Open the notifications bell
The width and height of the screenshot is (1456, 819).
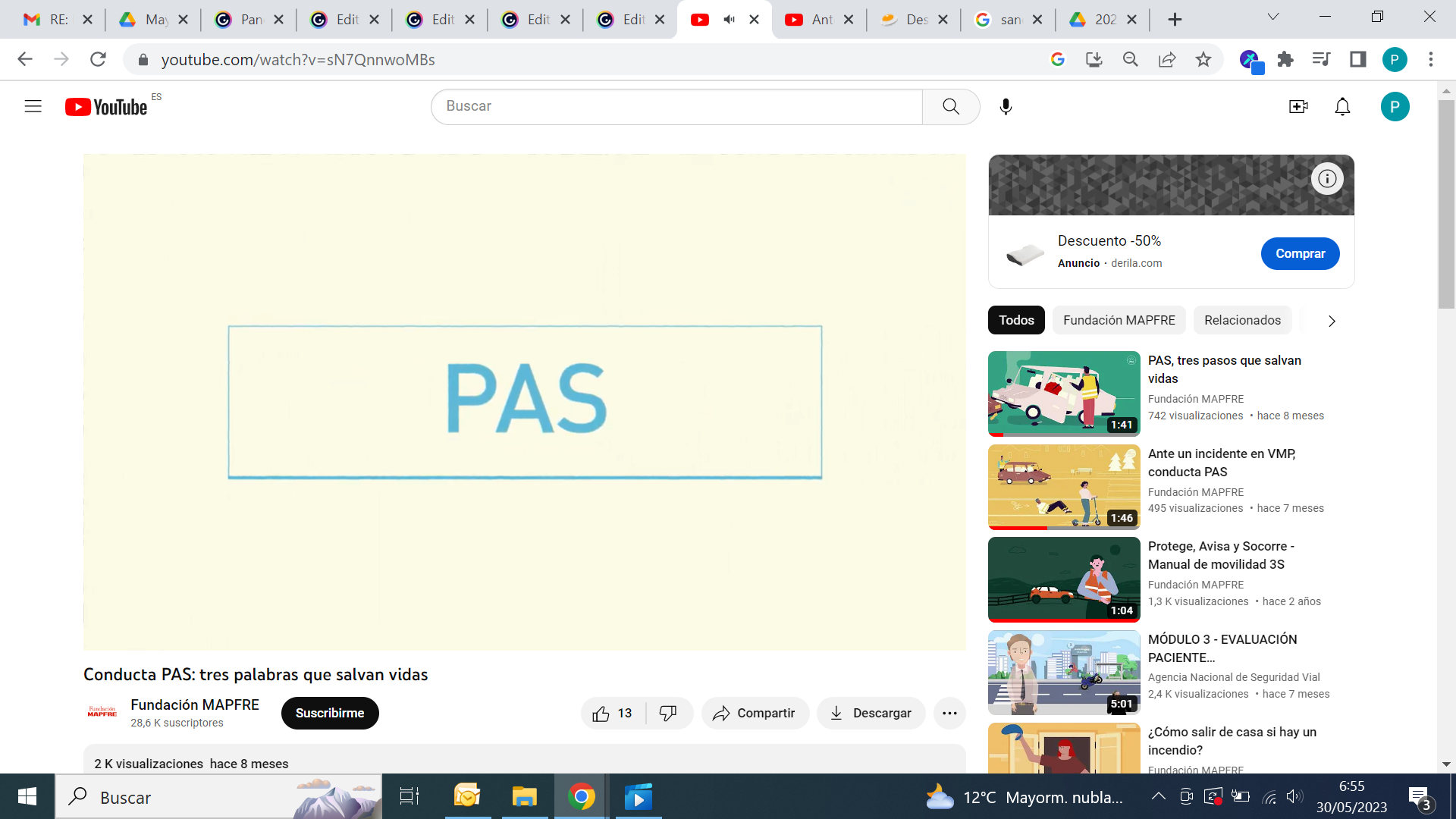click(1342, 107)
